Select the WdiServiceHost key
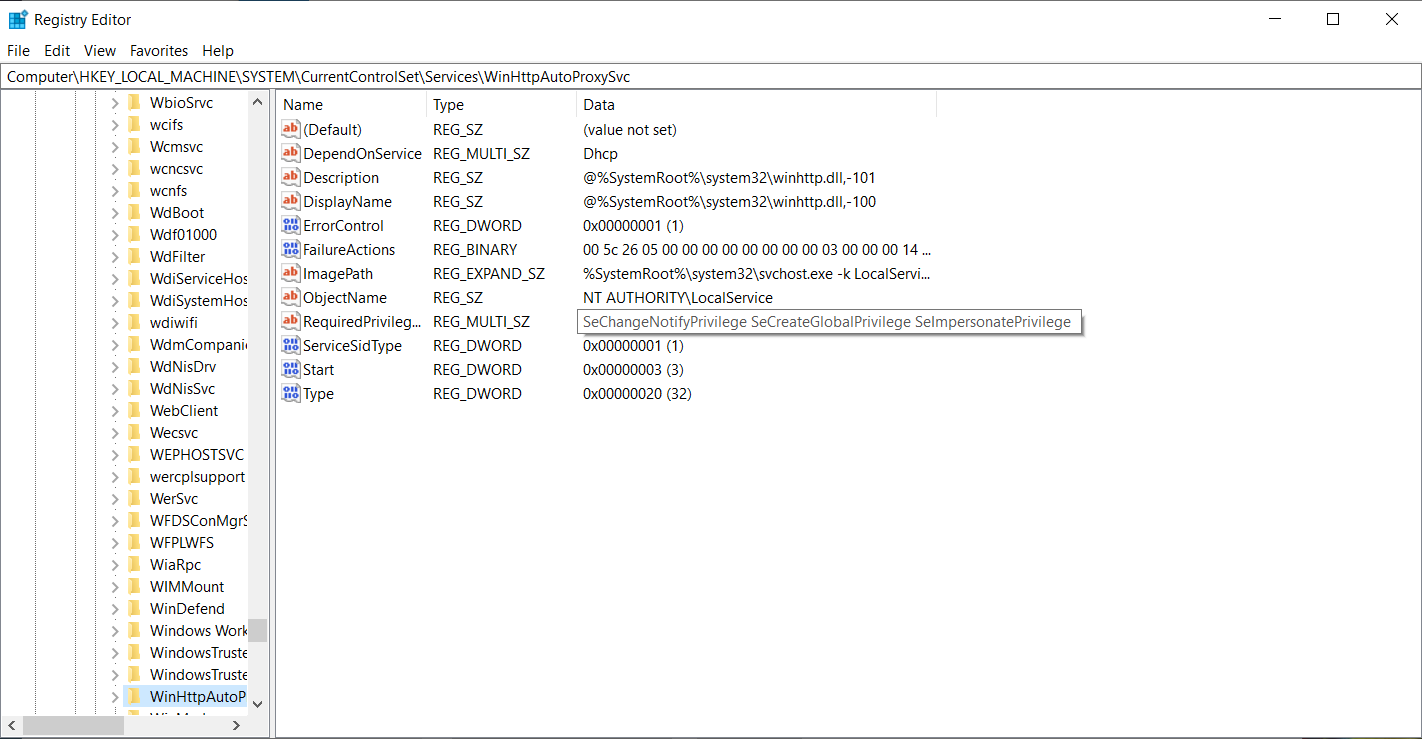 click(198, 278)
